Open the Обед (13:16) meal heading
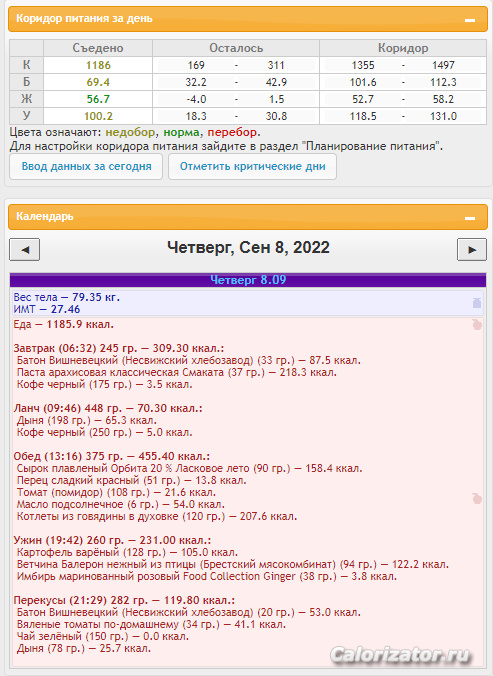 (x=112, y=456)
